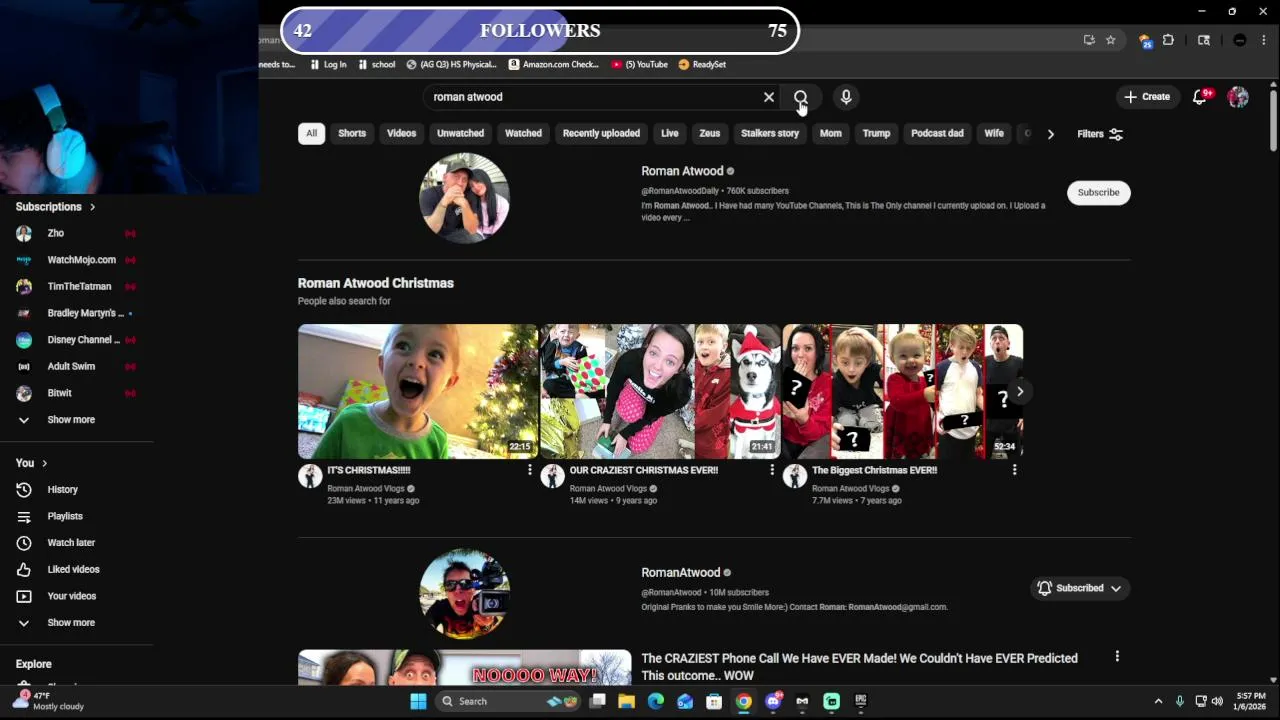The height and width of the screenshot is (720, 1280).
Task: Open ReadySet bookmark
Action: point(702,64)
